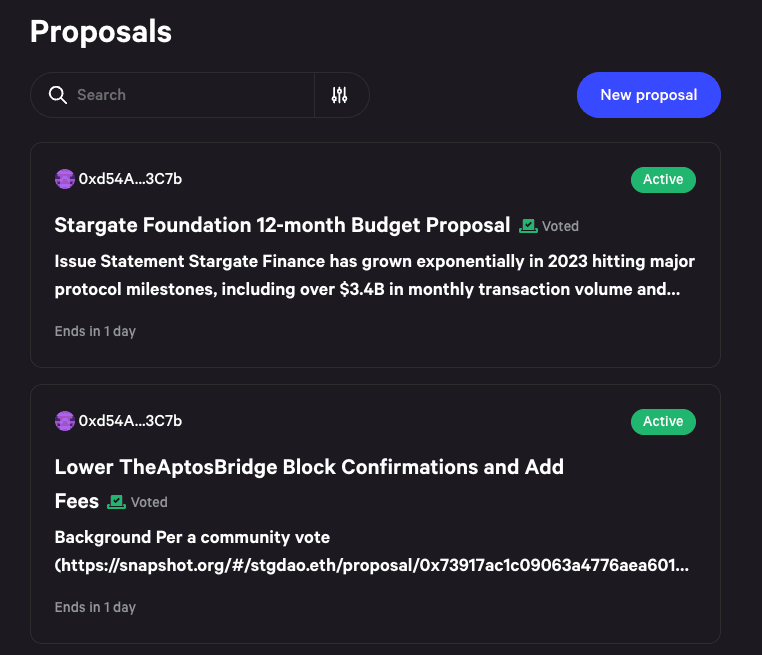Click the New proposal button
Image resolution: width=762 pixels, height=655 pixels.
[649, 95]
